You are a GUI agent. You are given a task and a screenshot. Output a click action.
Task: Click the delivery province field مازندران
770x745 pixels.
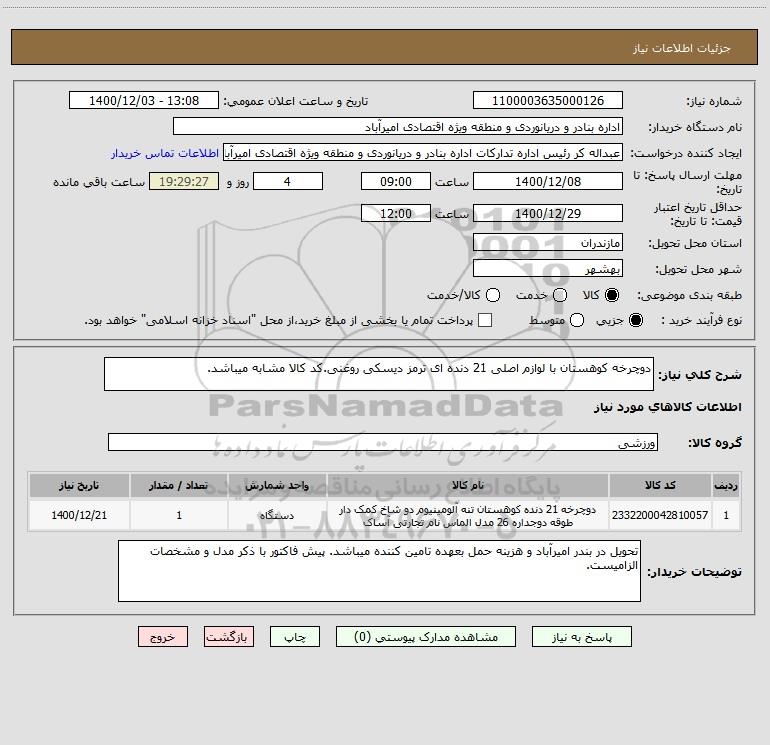coord(548,242)
